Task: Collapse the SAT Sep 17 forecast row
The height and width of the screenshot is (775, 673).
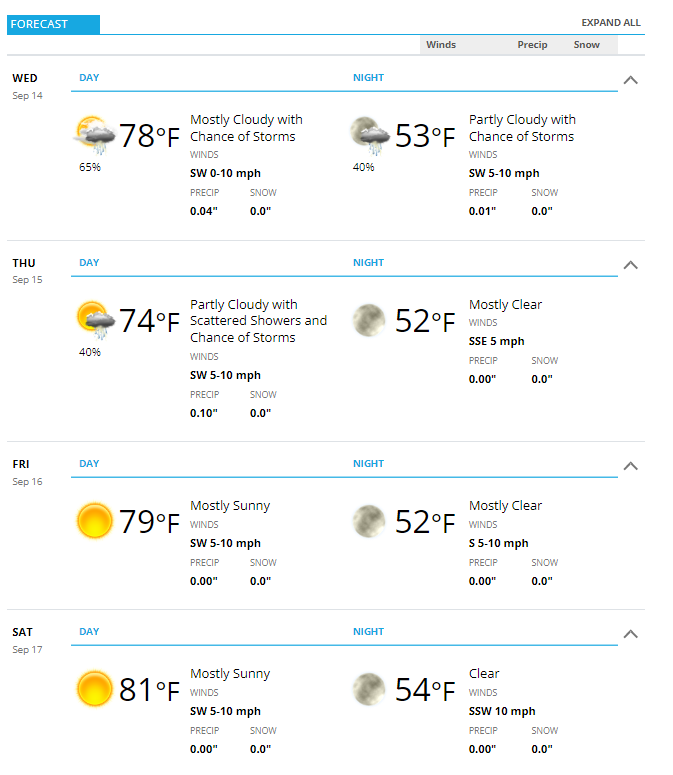Action: coord(631,634)
